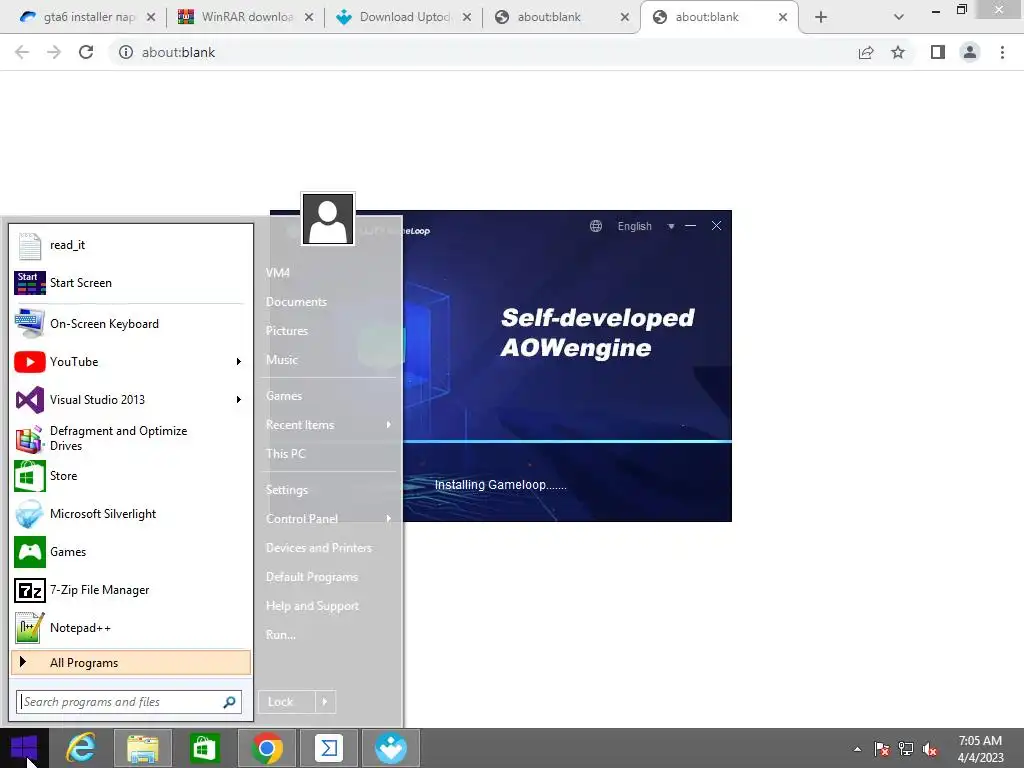Open Chrome profile avatar
Viewport: 1024px width, 768px height.
(x=970, y=52)
